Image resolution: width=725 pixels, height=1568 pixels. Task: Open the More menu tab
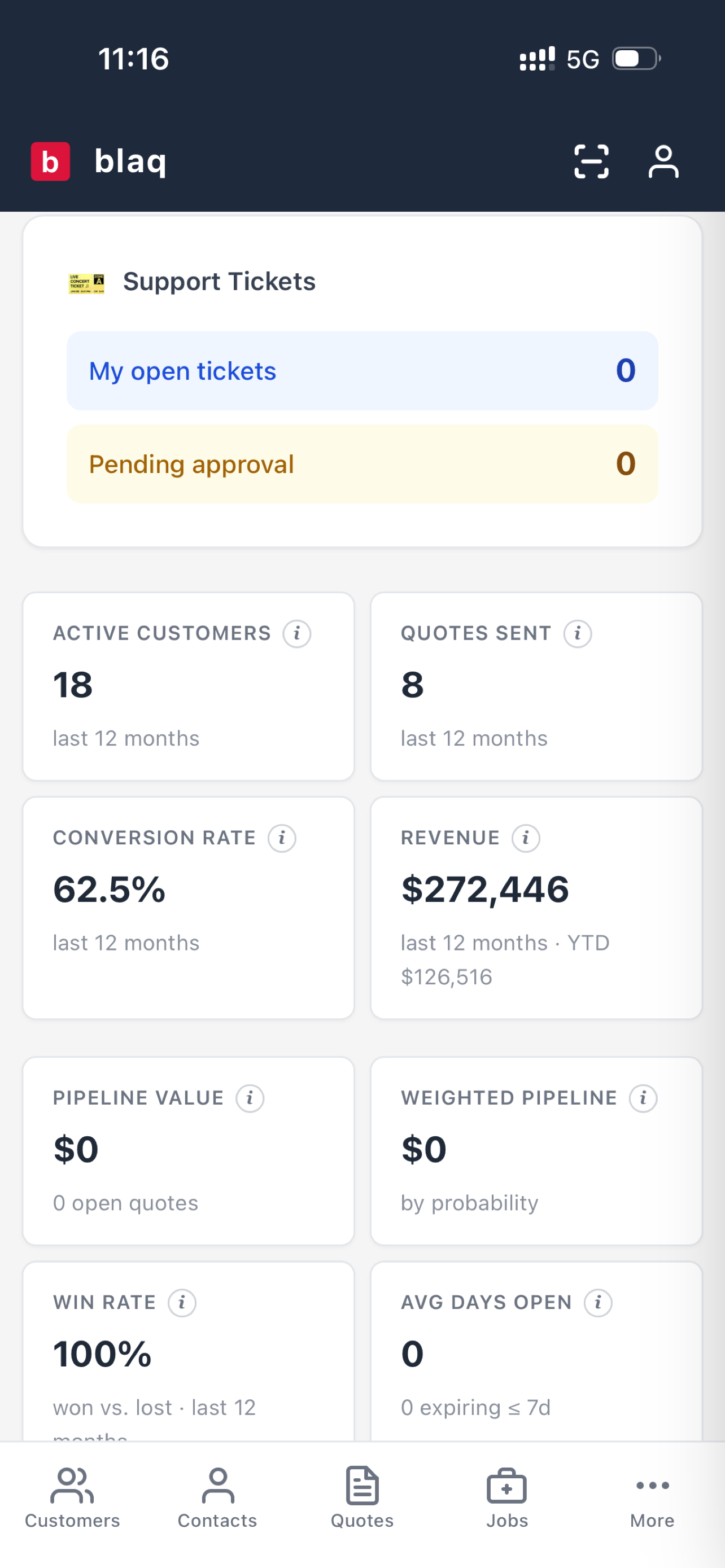[x=652, y=1499]
